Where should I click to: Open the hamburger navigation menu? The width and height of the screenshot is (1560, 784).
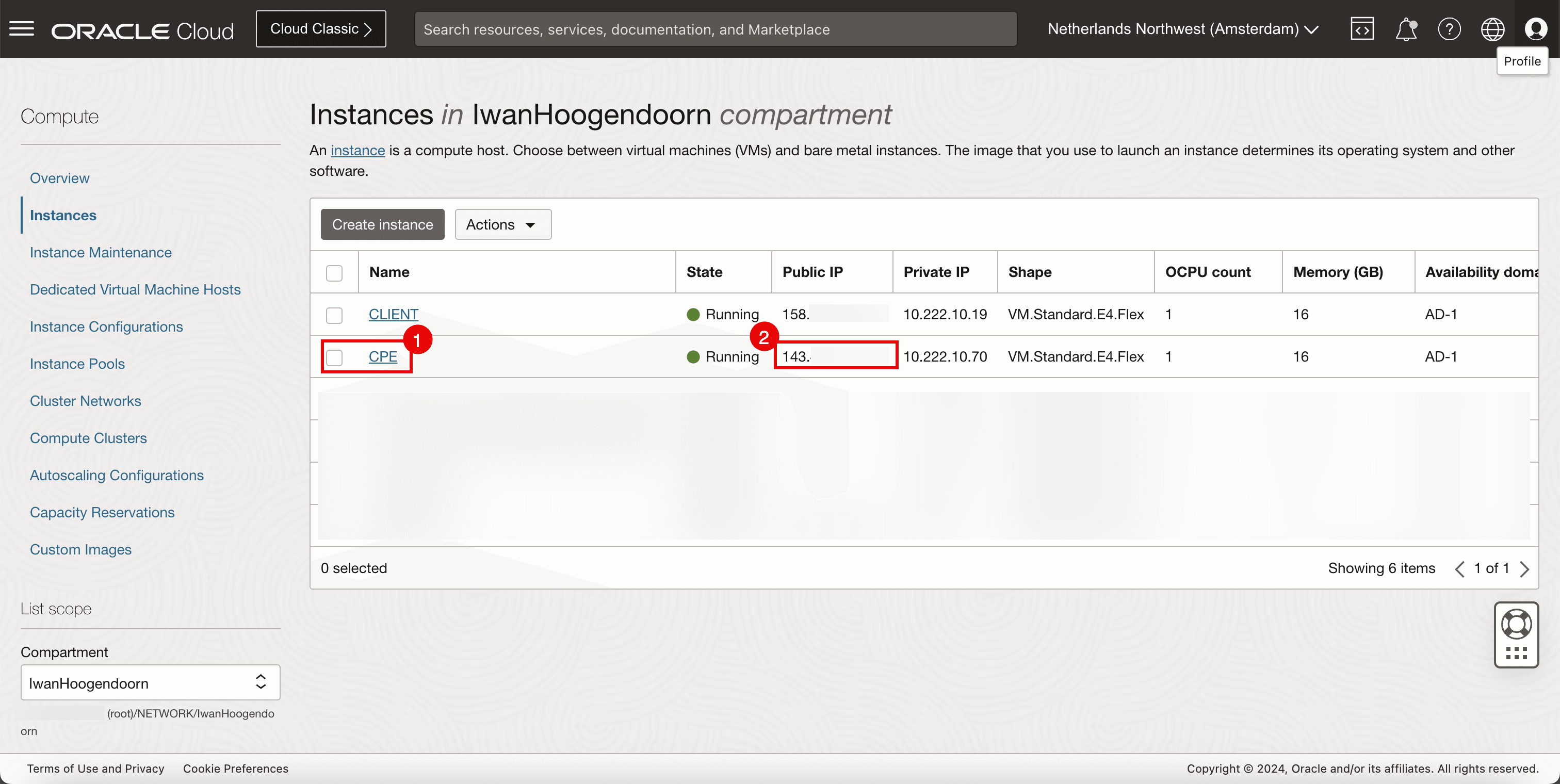[x=22, y=28]
